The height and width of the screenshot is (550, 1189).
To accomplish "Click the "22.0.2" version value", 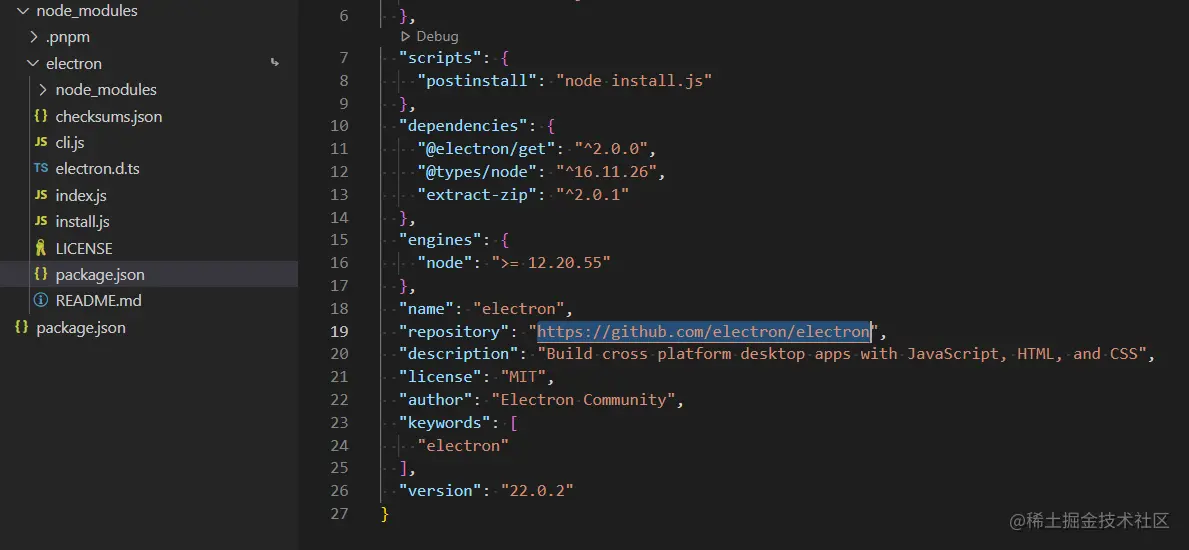I will pyautogui.click(x=538, y=491).
